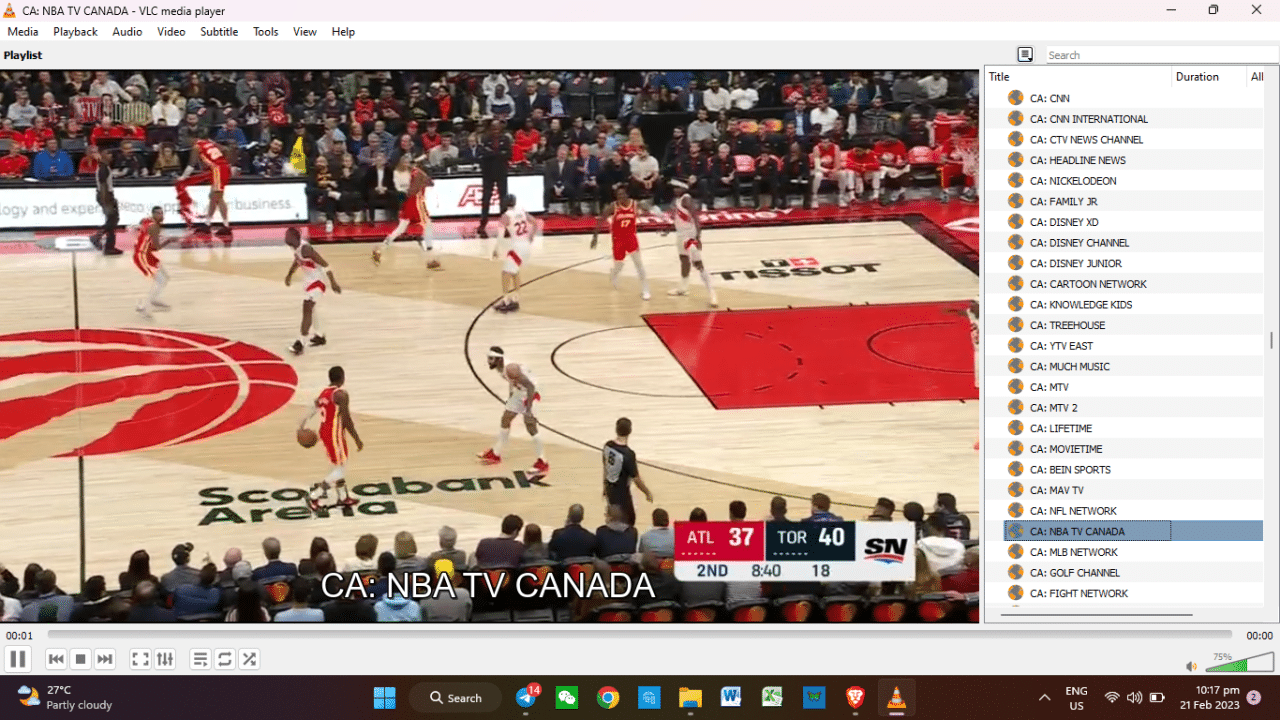1280x720 pixels.
Task: Enter fullscreen video mode
Action: pyautogui.click(x=141, y=659)
